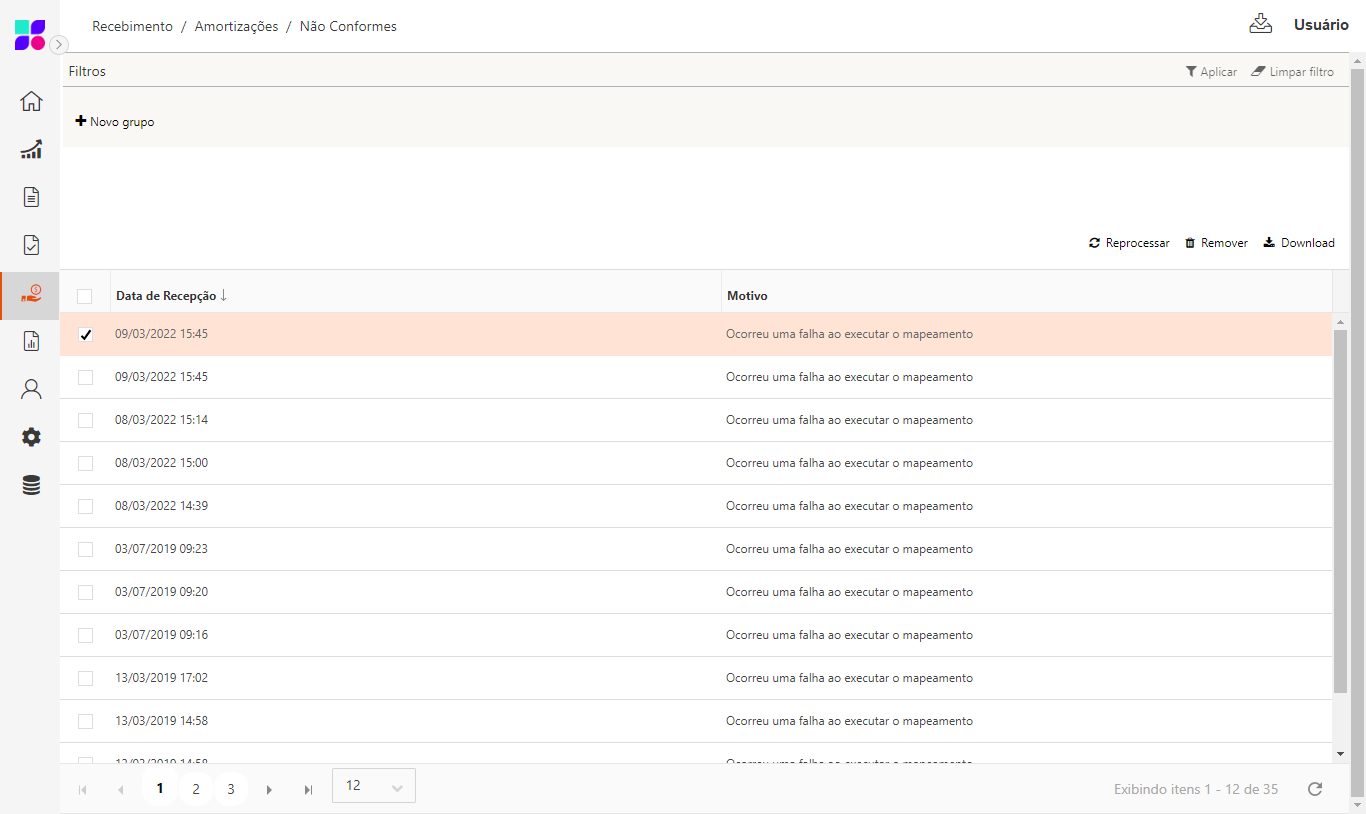
Task: Go to the Amortizações breadcrumb
Action: 236,26
